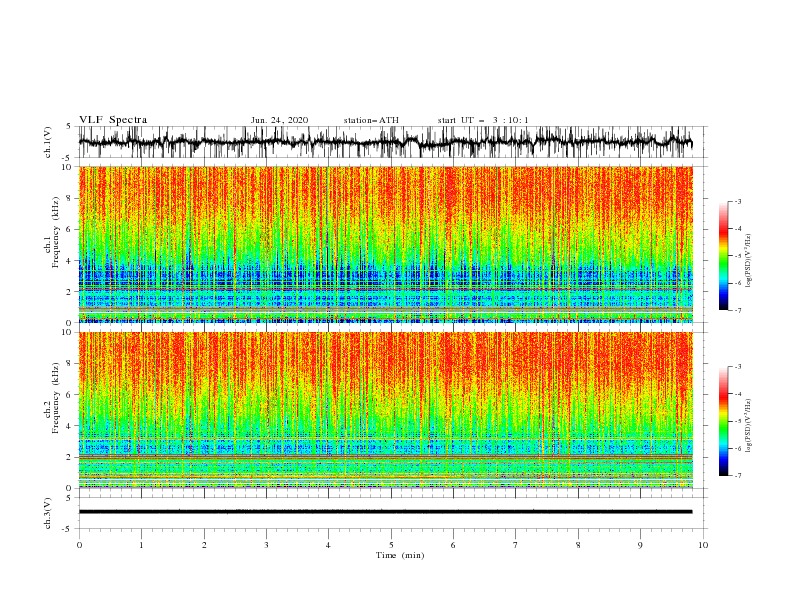Click the "8" kHz tick on the ch.2 frequency axis
Viewport: 792px width, 612px height.
(69, 364)
